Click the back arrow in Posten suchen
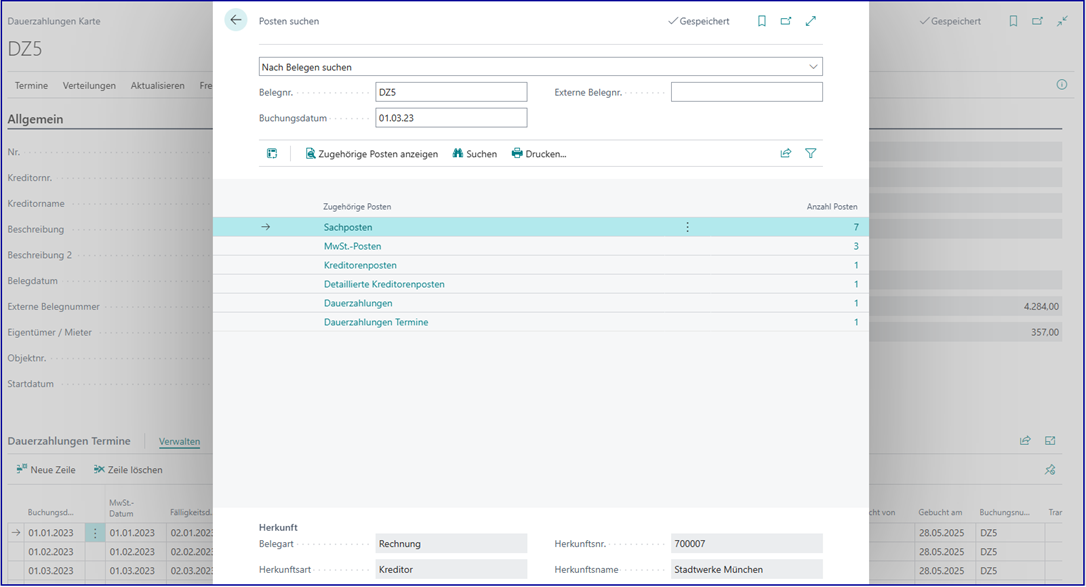The height and width of the screenshot is (587, 1086). coord(236,20)
